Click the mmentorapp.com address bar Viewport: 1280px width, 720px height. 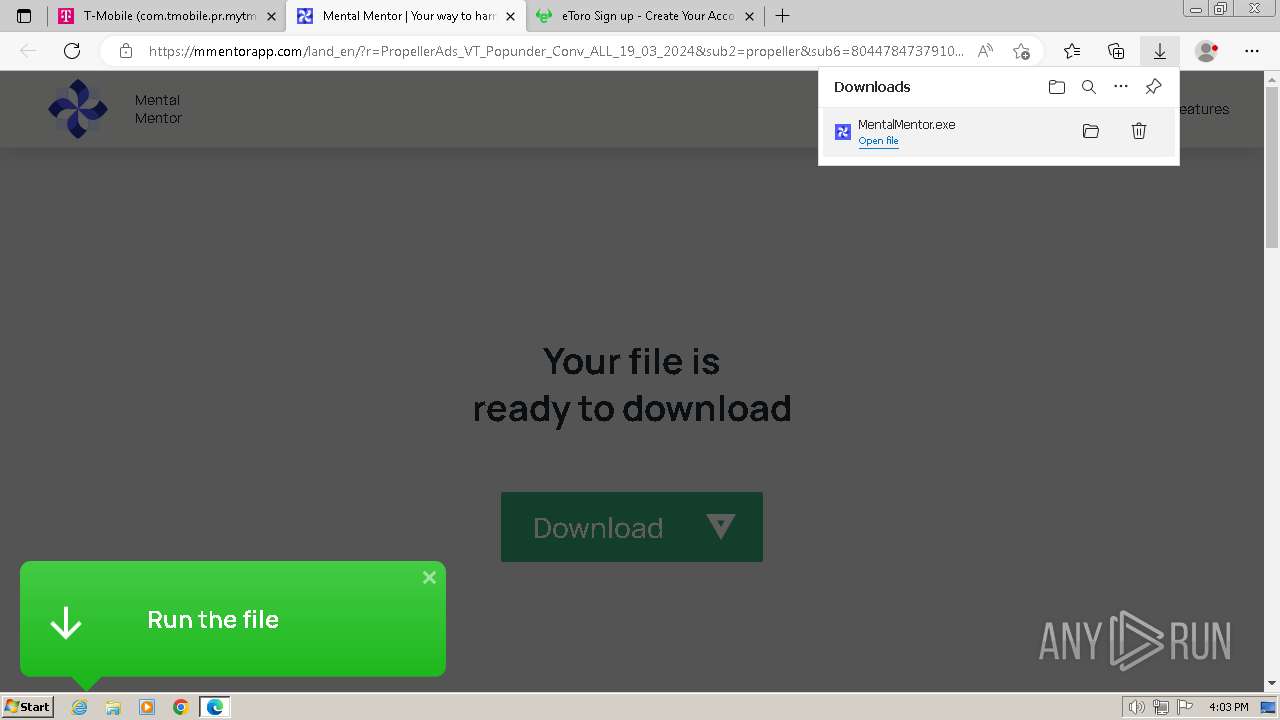(x=555, y=51)
